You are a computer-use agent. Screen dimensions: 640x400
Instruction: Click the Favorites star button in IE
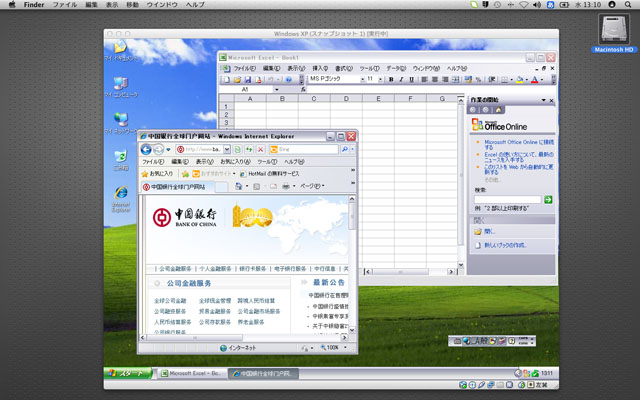click(x=157, y=174)
